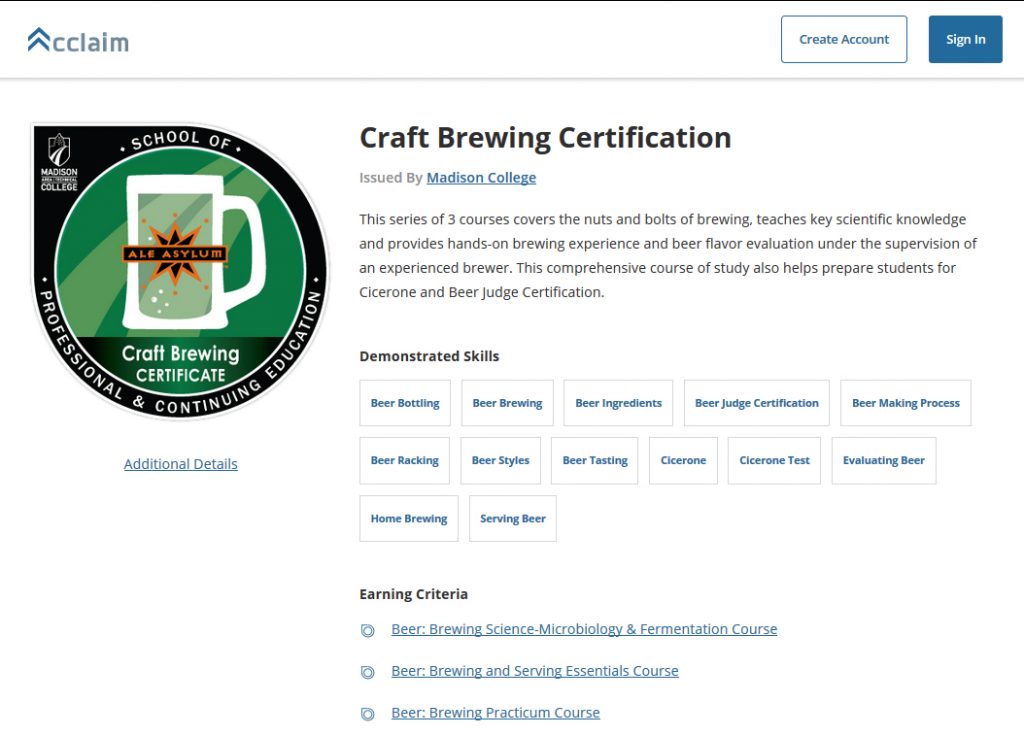
Task: Select the Serving Beer skill tag
Action: 512,518
